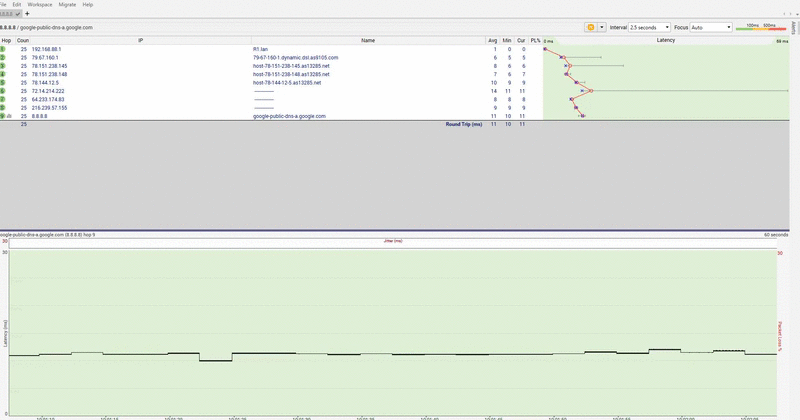Click the green hop 5 circle icon
The image size is (800, 420).
tap(2, 83)
